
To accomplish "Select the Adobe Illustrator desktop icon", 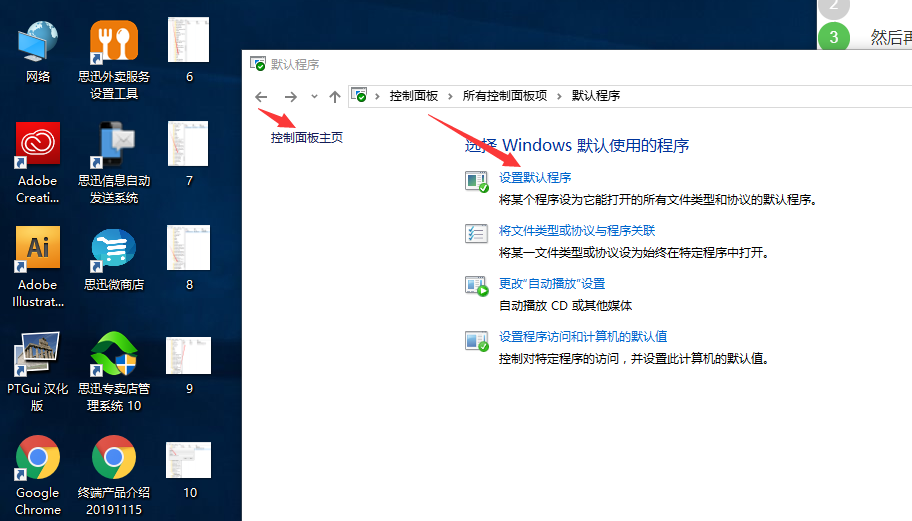I will click(38, 267).
